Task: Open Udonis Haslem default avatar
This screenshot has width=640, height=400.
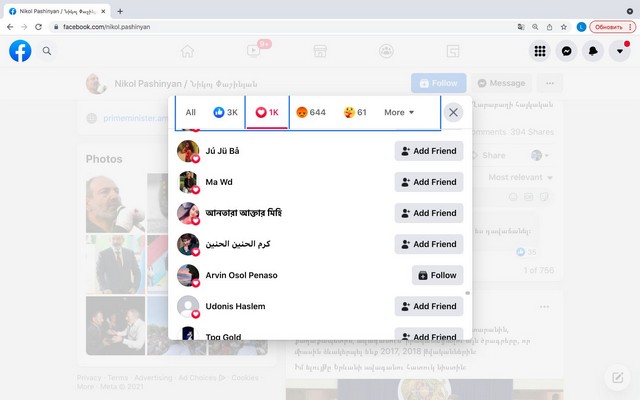Action: [x=188, y=306]
